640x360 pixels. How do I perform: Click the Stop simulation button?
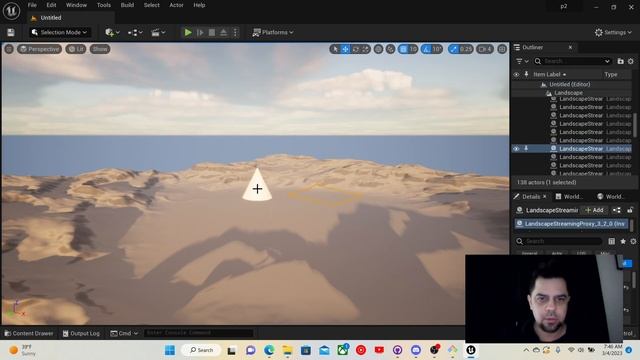[x=212, y=32]
